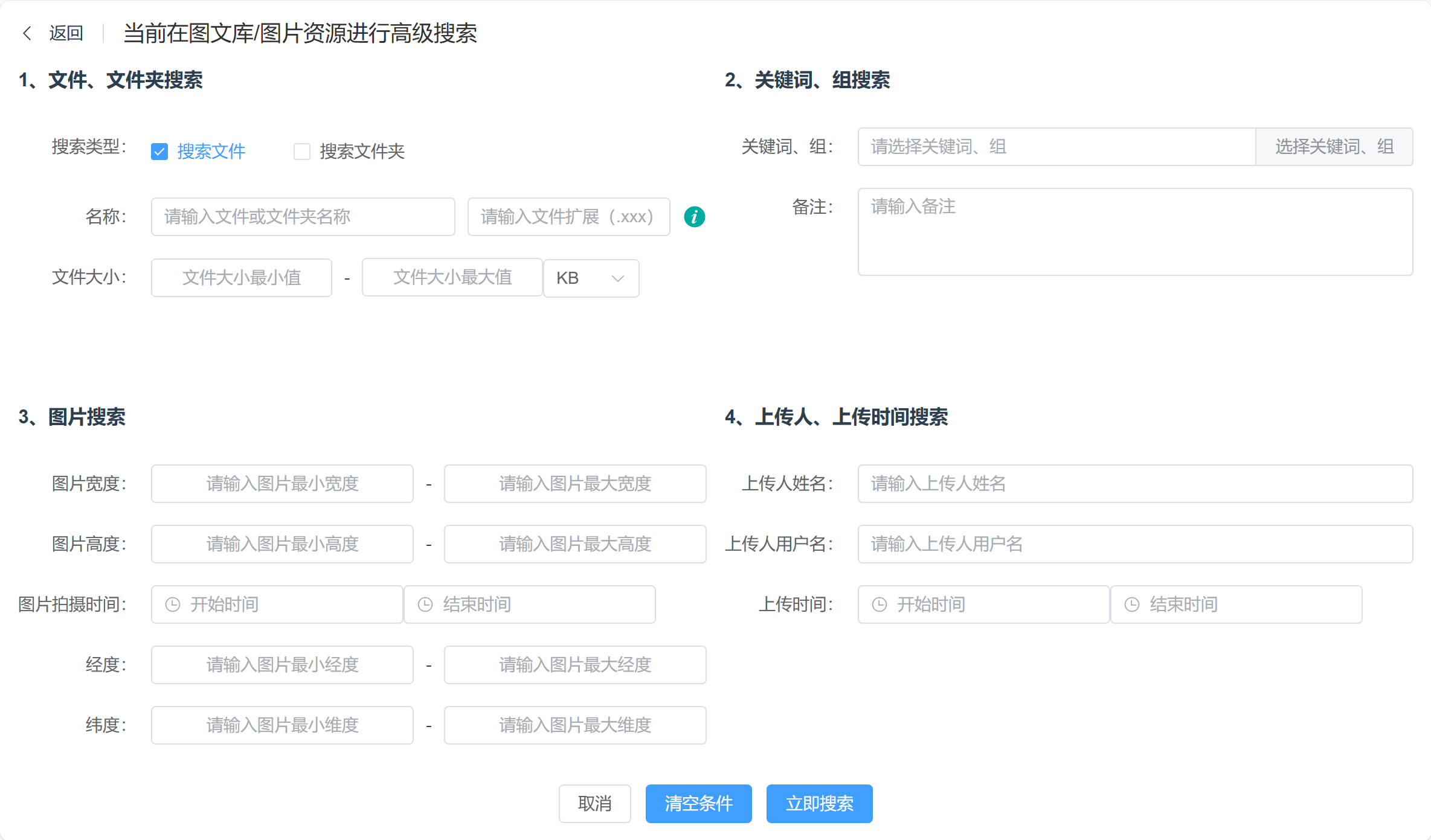1431x840 pixels.
Task: Click the 返回 link
Action: (x=66, y=33)
